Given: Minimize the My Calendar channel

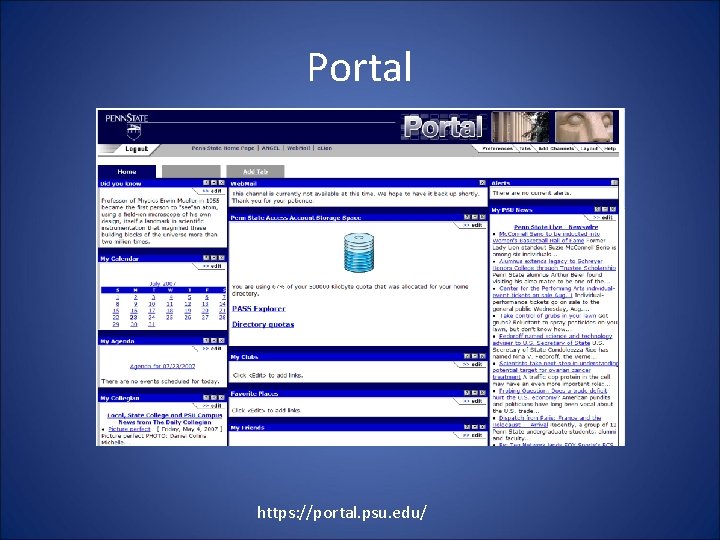Looking at the screenshot, I should [214, 258].
